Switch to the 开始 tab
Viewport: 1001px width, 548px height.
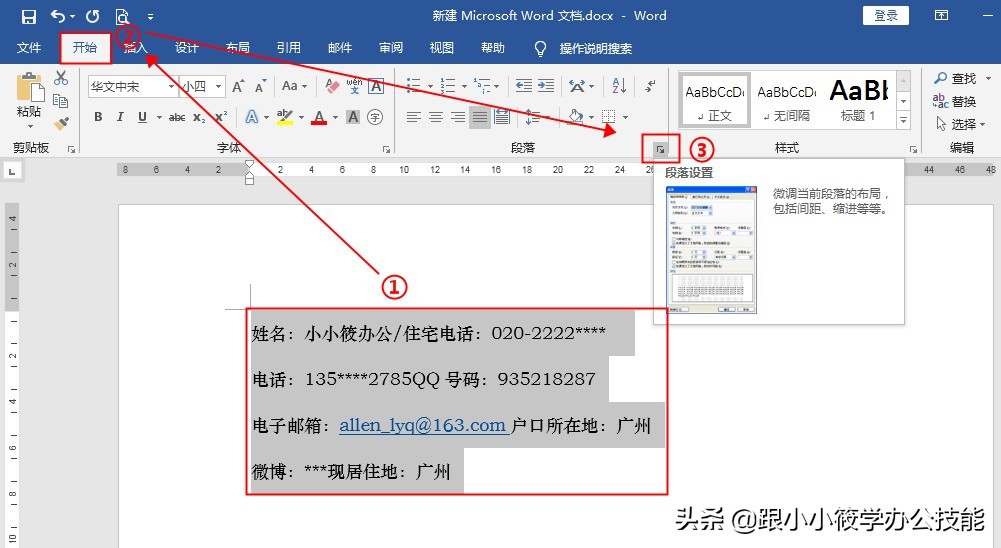(85, 48)
